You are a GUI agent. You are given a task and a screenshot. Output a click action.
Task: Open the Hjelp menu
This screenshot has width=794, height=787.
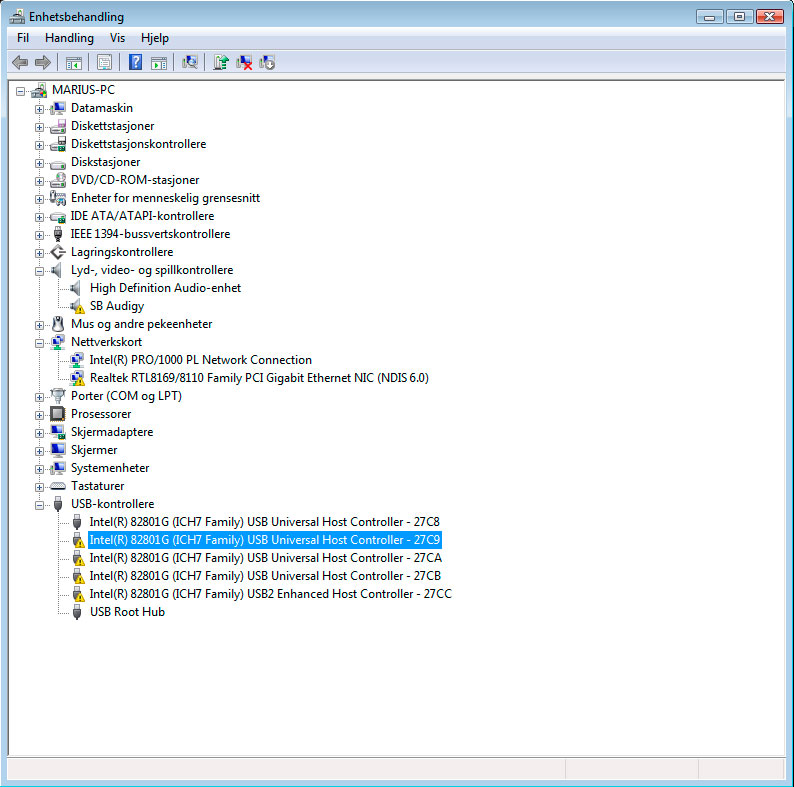[155, 38]
